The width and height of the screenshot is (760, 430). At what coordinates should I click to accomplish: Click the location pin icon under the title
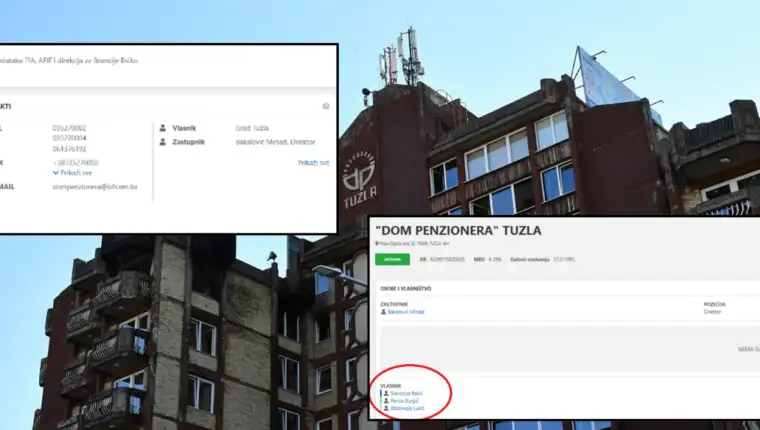tap(377, 244)
